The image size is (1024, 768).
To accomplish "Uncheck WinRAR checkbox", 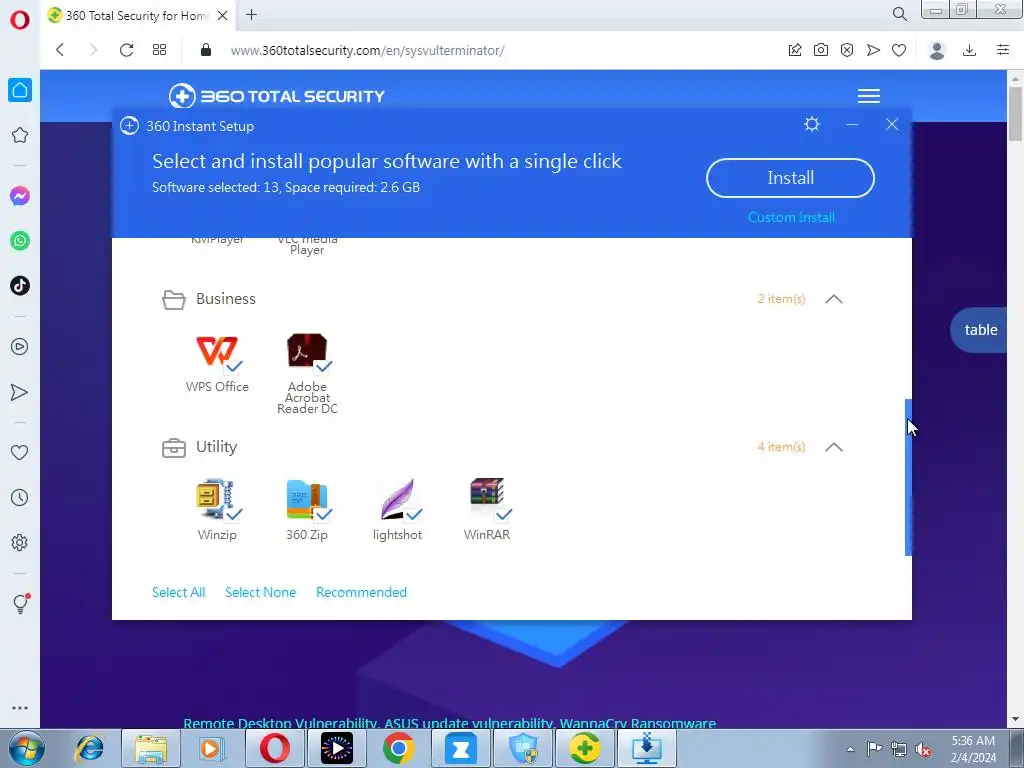I will click(504, 515).
